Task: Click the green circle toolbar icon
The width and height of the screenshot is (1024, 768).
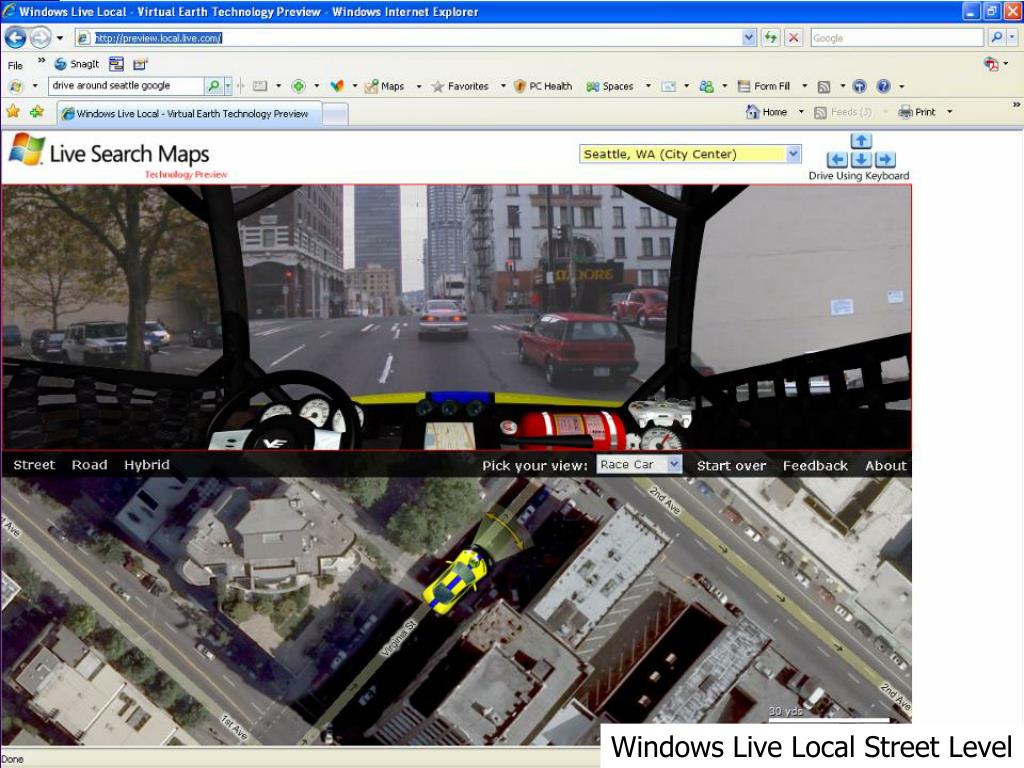Action: pos(298,86)
